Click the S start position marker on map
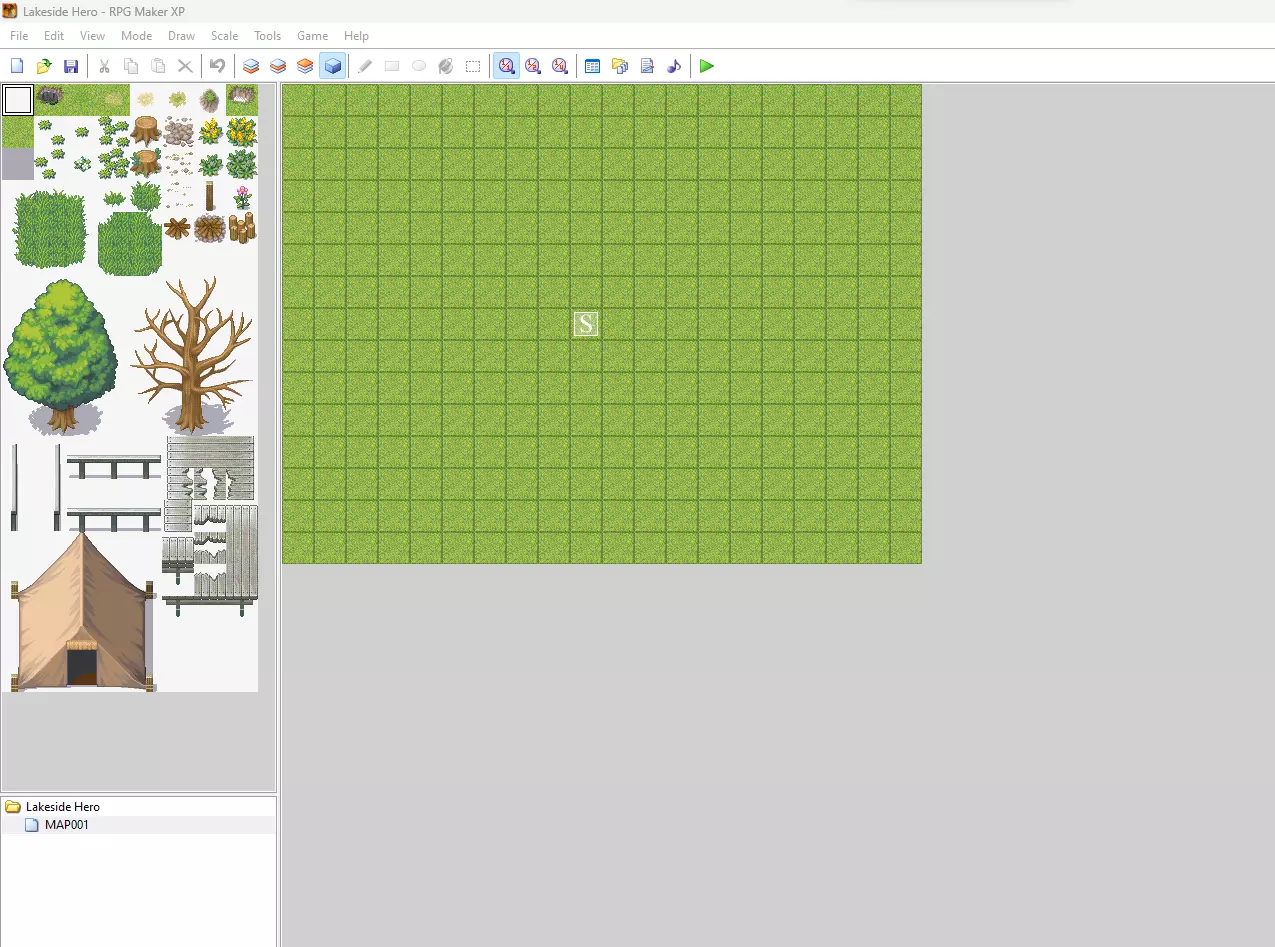The height and width of the screenshot is (947, 1275). (x=586, y=324)
